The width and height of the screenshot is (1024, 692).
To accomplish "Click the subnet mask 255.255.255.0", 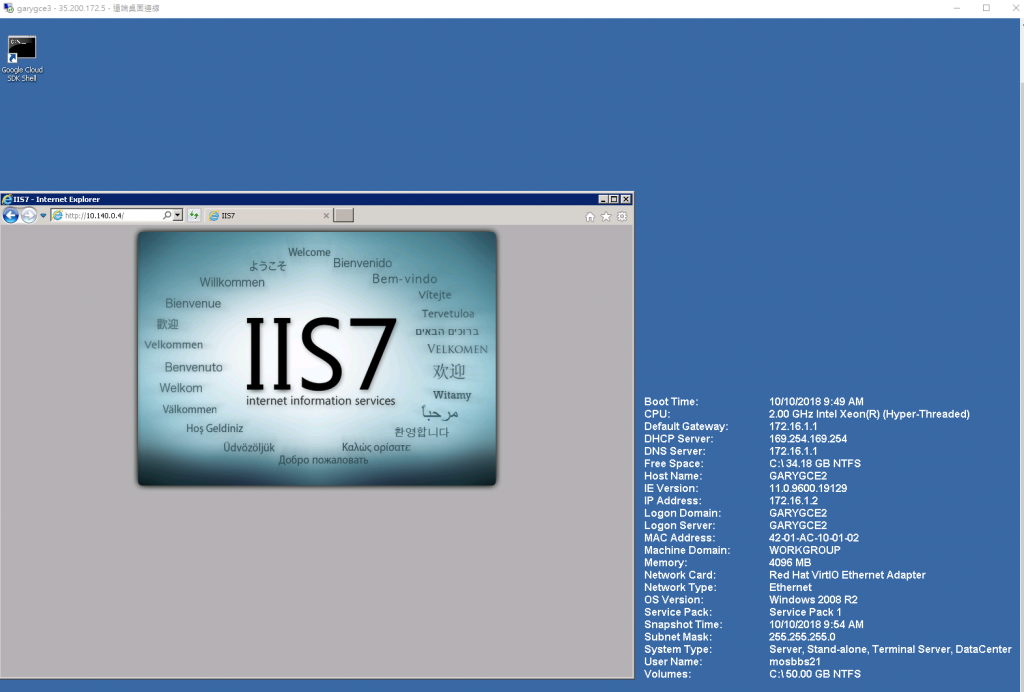I will point(802,637).
